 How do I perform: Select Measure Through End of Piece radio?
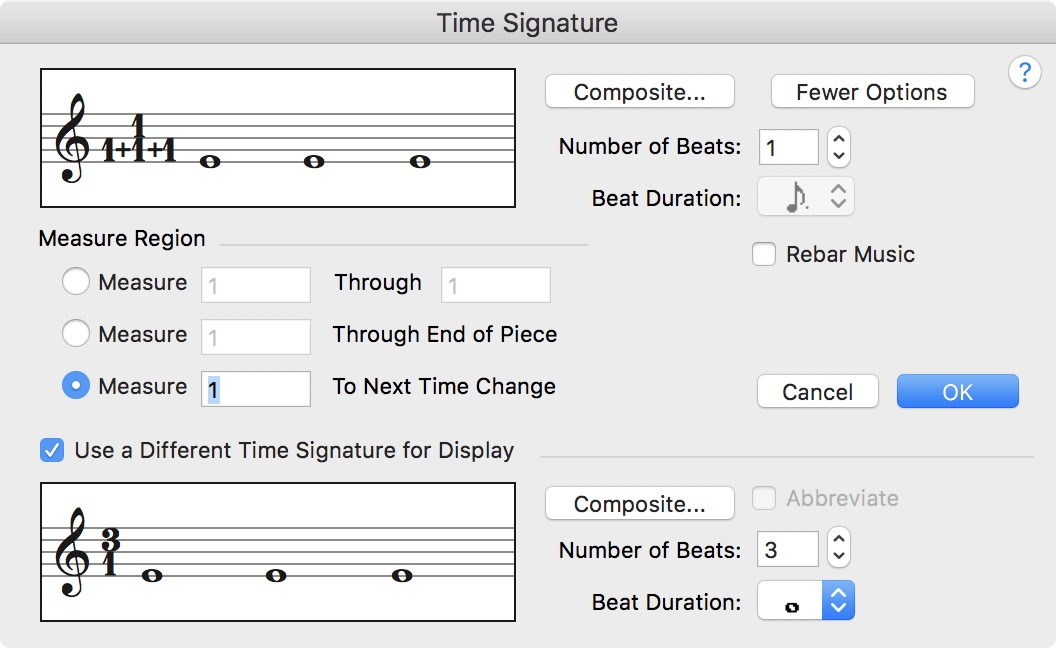pyautogui.click(x=76, y=334)
